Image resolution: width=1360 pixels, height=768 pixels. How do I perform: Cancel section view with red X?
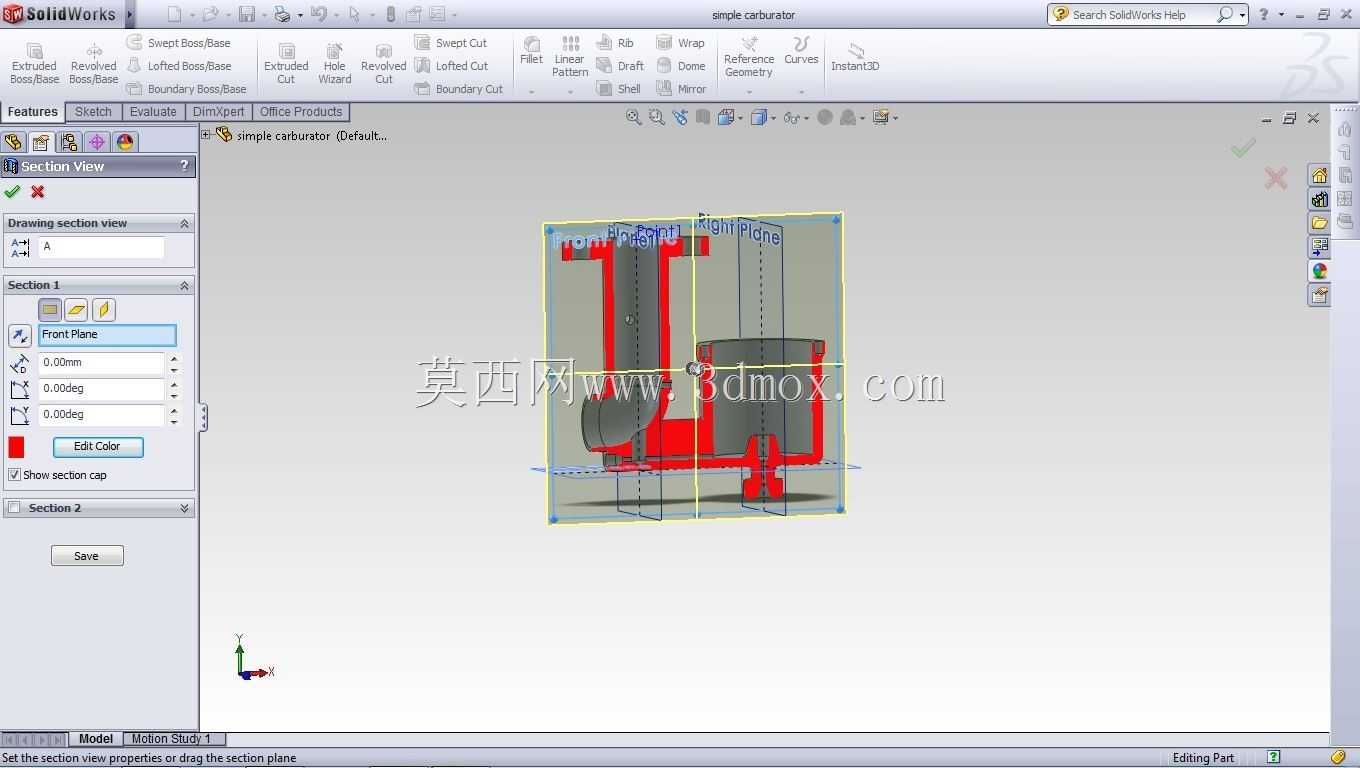coord(38,192)
